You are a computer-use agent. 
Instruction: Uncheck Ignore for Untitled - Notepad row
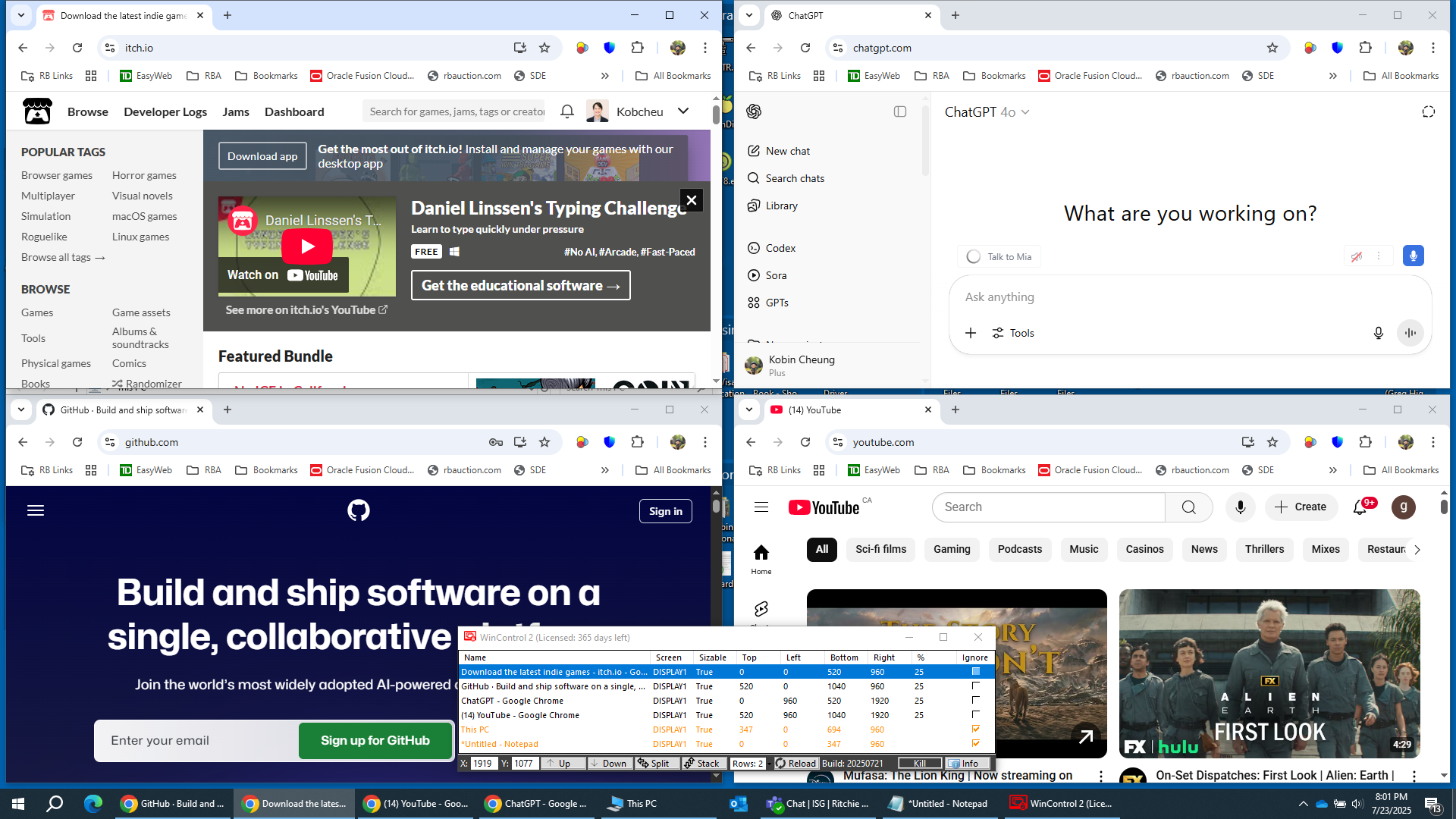(976, 744)
